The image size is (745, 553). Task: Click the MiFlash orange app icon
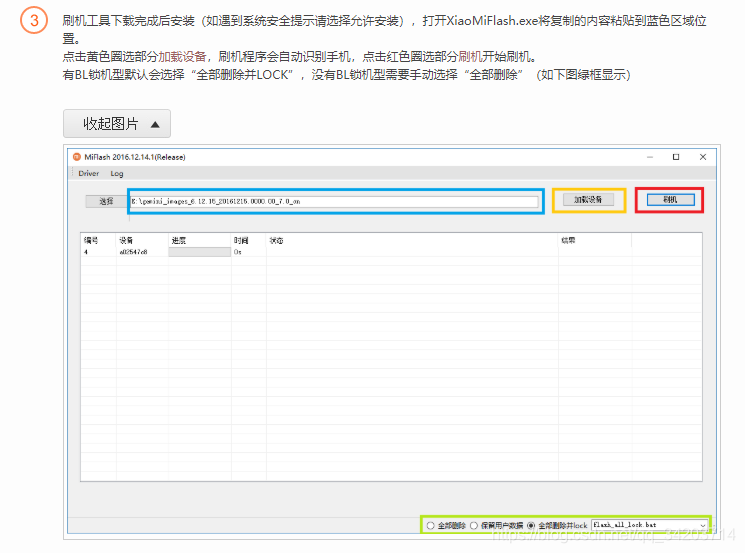coord(77,157)
